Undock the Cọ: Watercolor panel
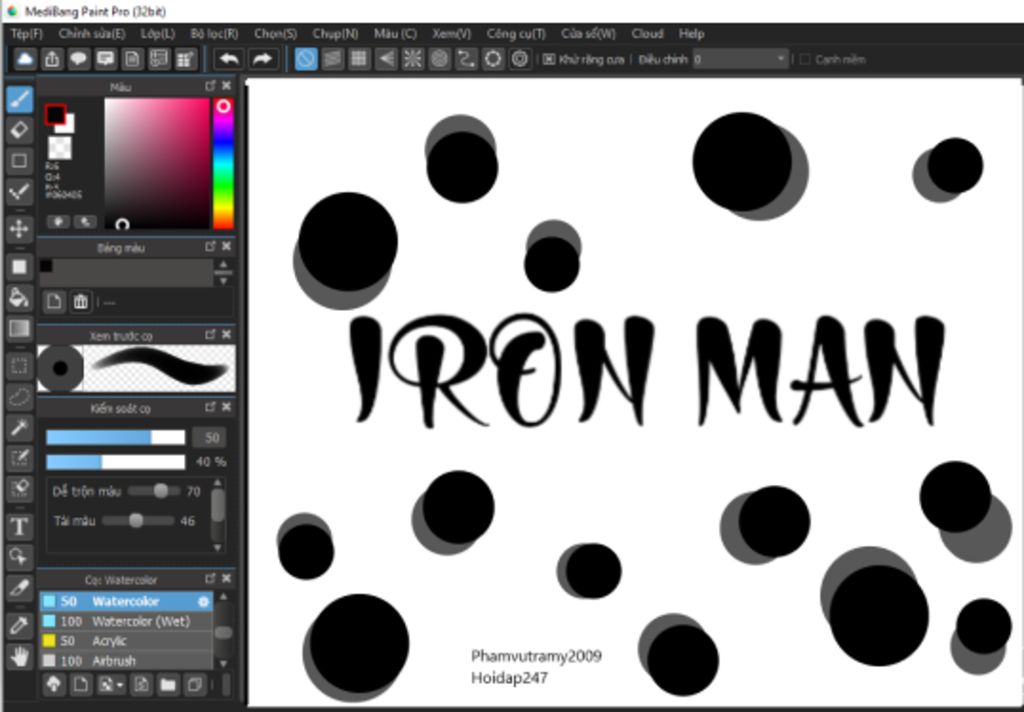 click(210, 579)
